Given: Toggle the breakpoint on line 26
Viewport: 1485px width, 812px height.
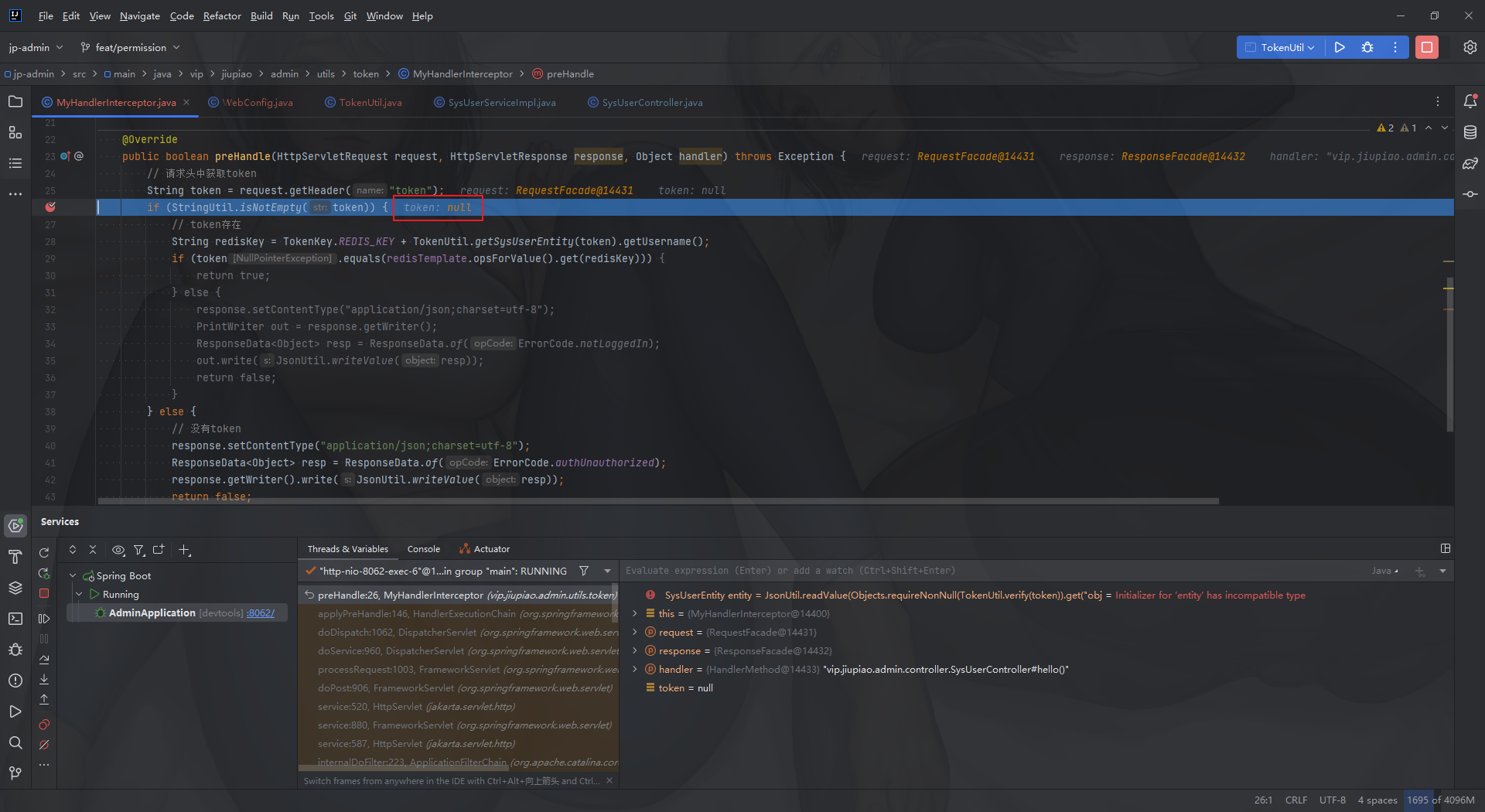Looking at the screenshot, I should pos(50,207).
